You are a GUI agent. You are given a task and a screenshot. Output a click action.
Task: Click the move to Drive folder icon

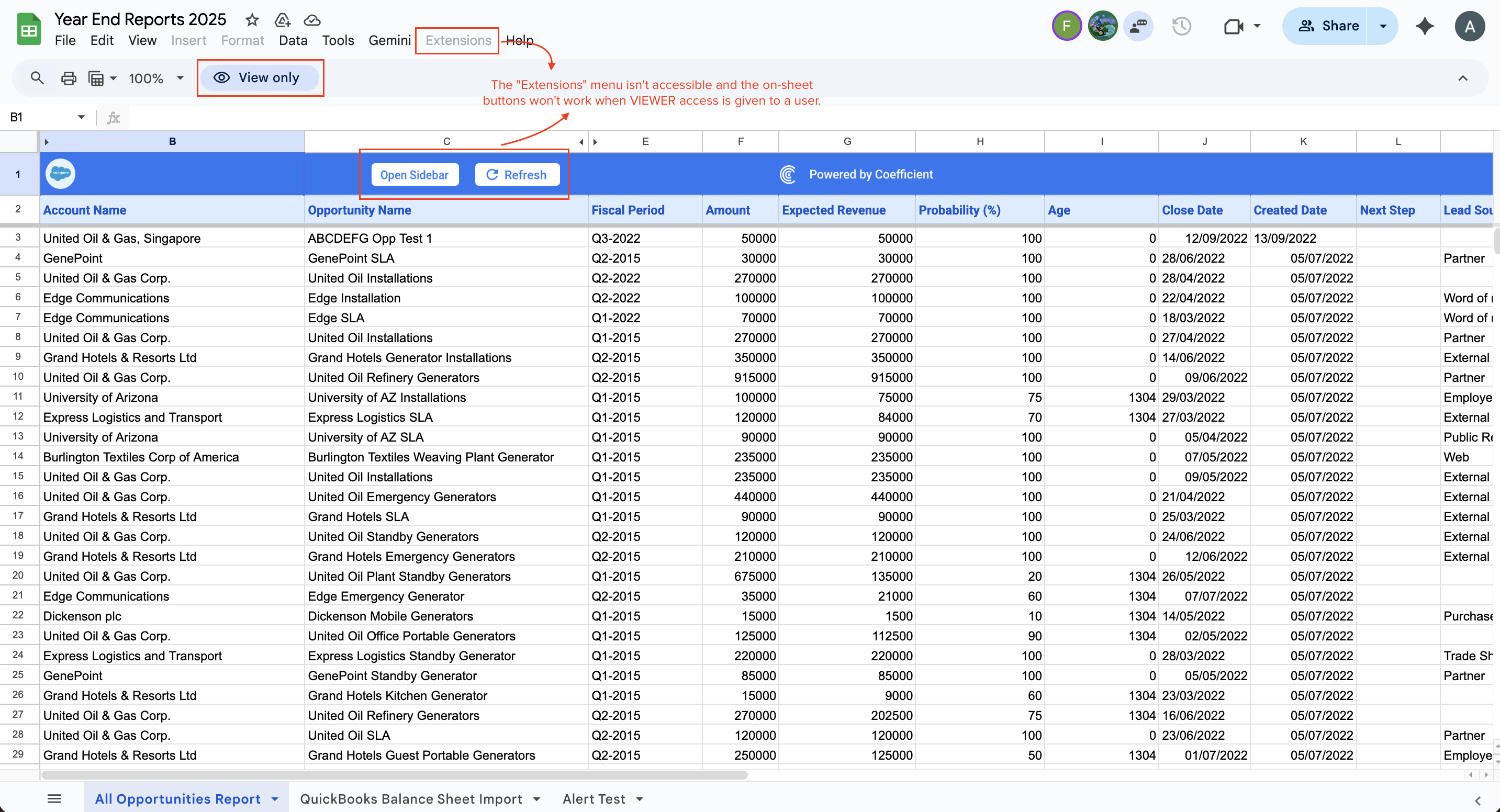click(x=283, y=20)
